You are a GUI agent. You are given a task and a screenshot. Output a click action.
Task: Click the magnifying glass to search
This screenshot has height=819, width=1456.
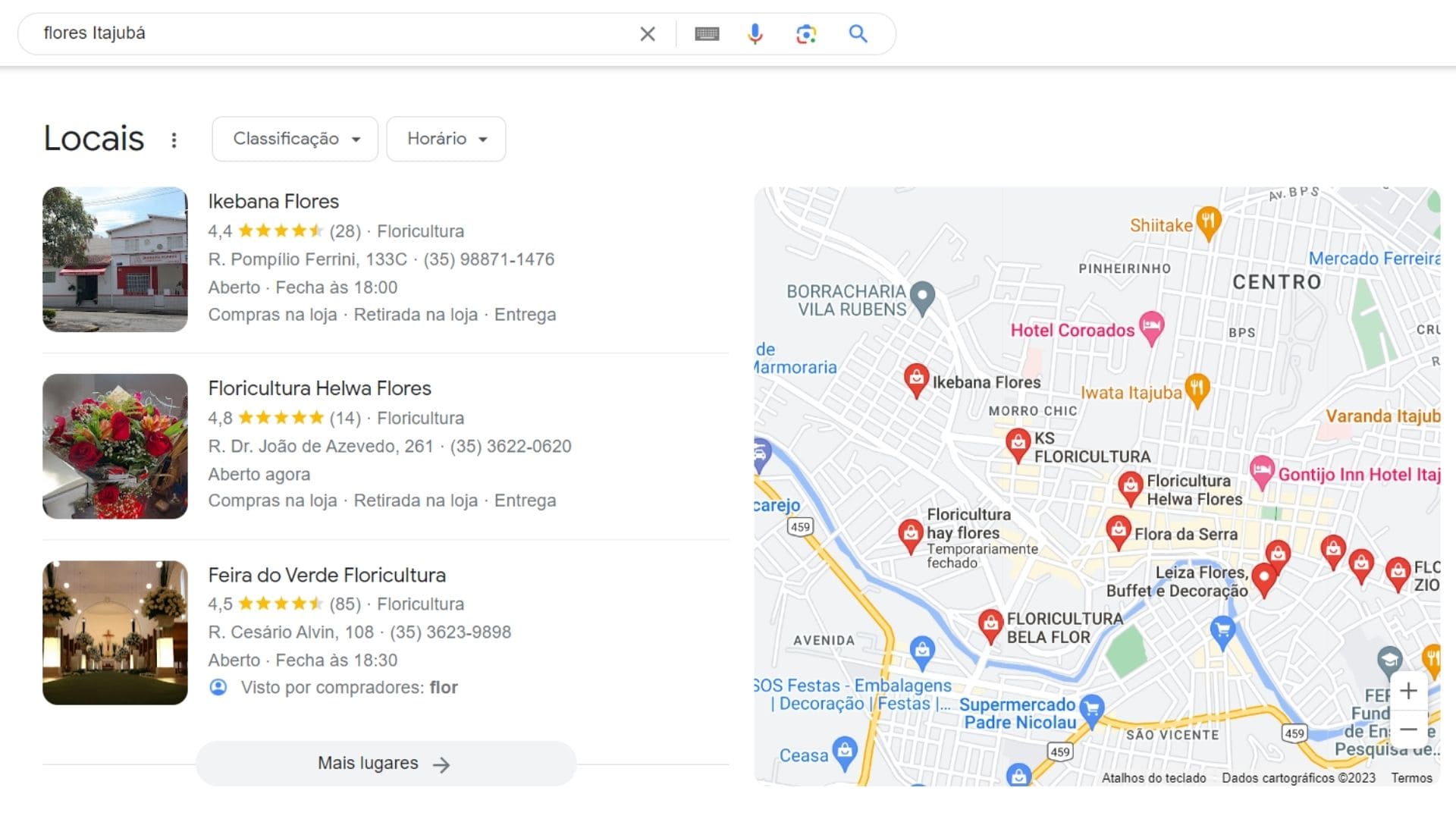(x=858, y=33)
